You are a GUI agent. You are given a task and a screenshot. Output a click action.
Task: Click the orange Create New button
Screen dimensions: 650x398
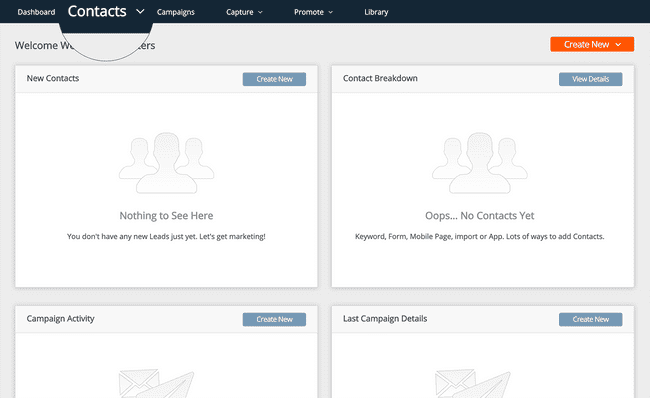tap(592, 44)
